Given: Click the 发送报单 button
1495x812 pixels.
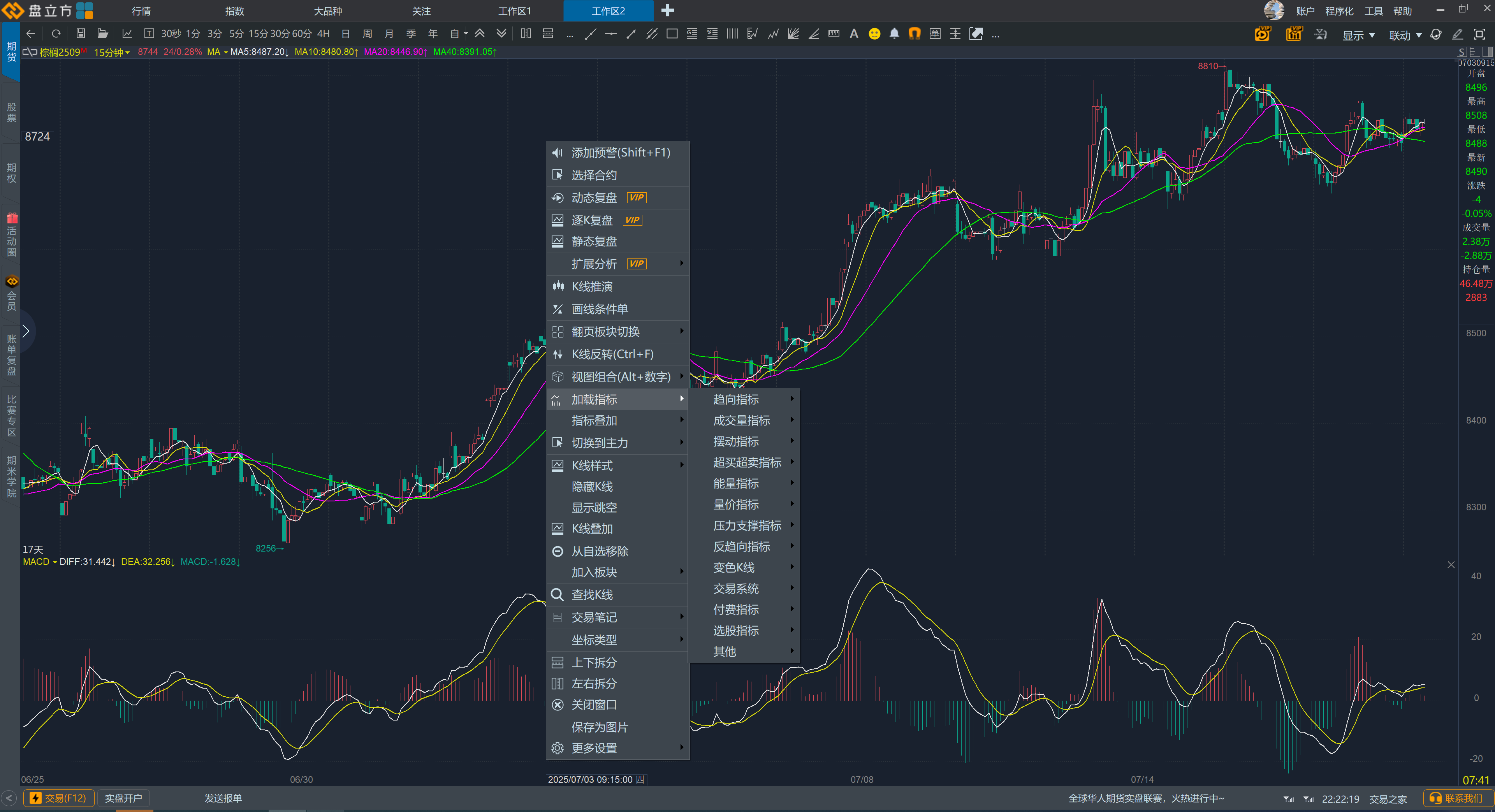Looking at the screenshot, I should coord(223,798).
